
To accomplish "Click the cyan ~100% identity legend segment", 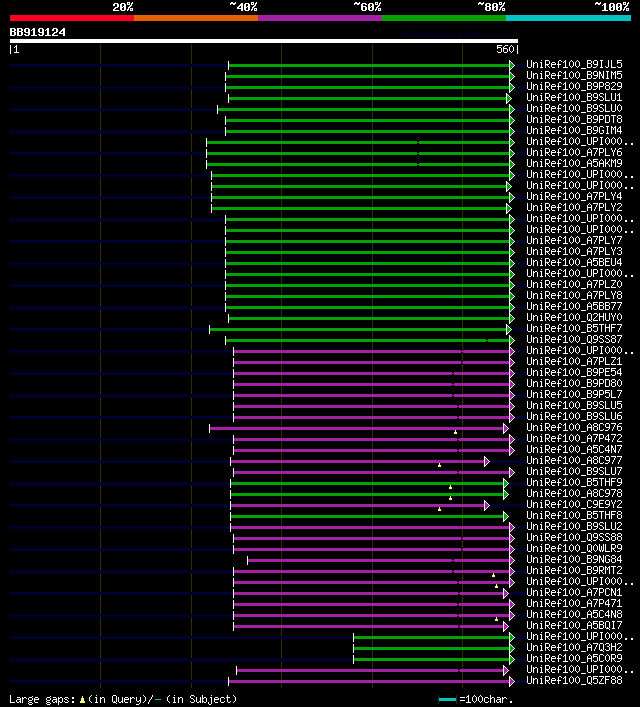I will (568, 18).
